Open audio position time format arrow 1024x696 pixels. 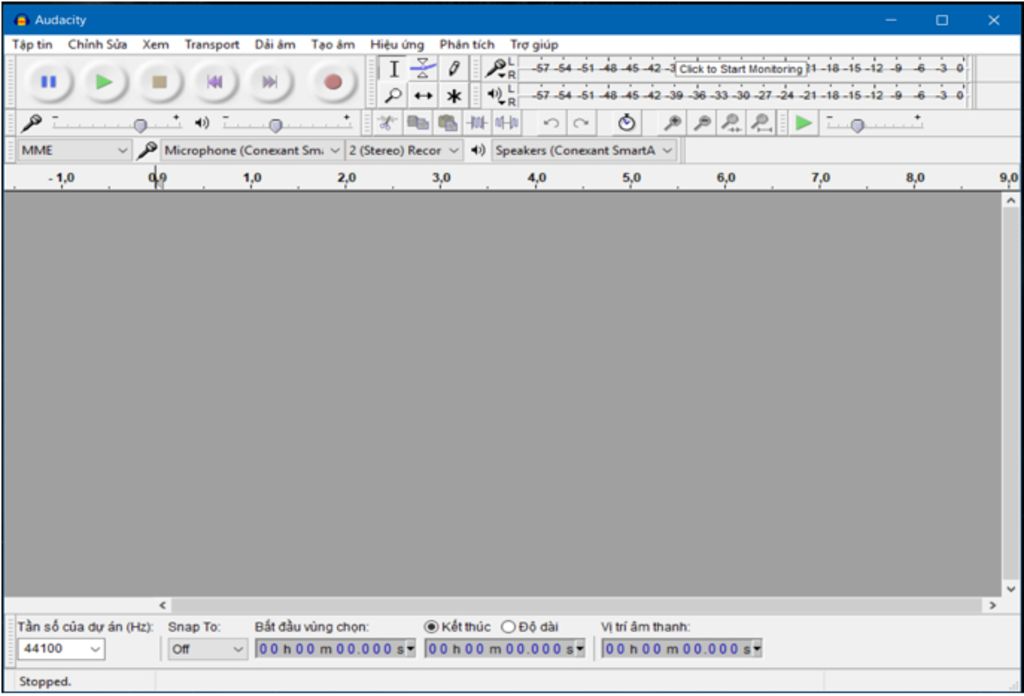click(x=757, y=649)
